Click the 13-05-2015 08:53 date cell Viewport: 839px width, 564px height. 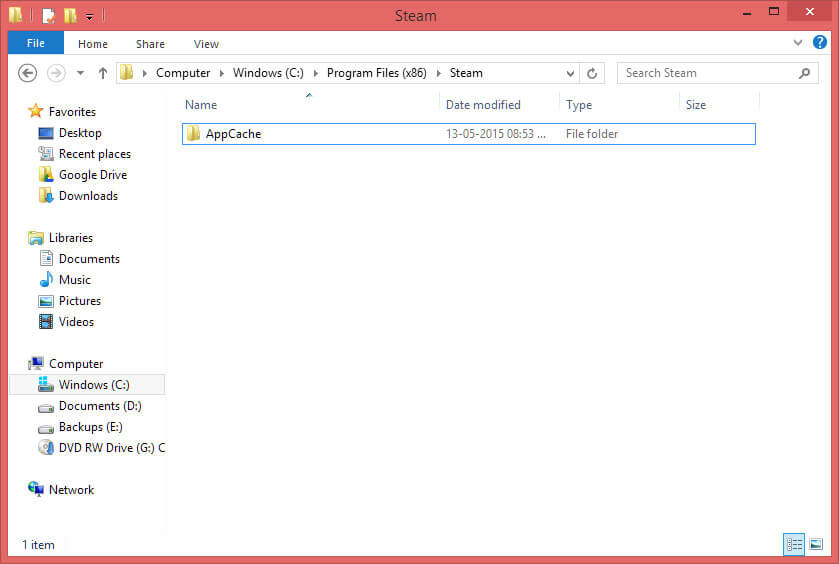click(x=495, y=134)
